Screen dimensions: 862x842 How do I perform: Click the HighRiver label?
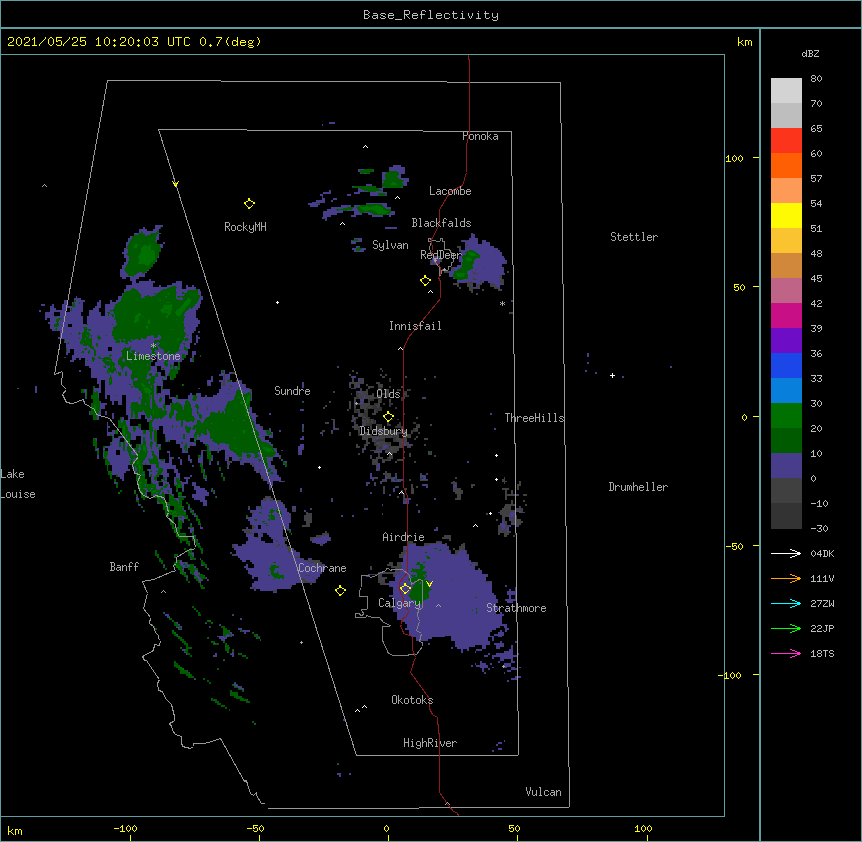430,743
